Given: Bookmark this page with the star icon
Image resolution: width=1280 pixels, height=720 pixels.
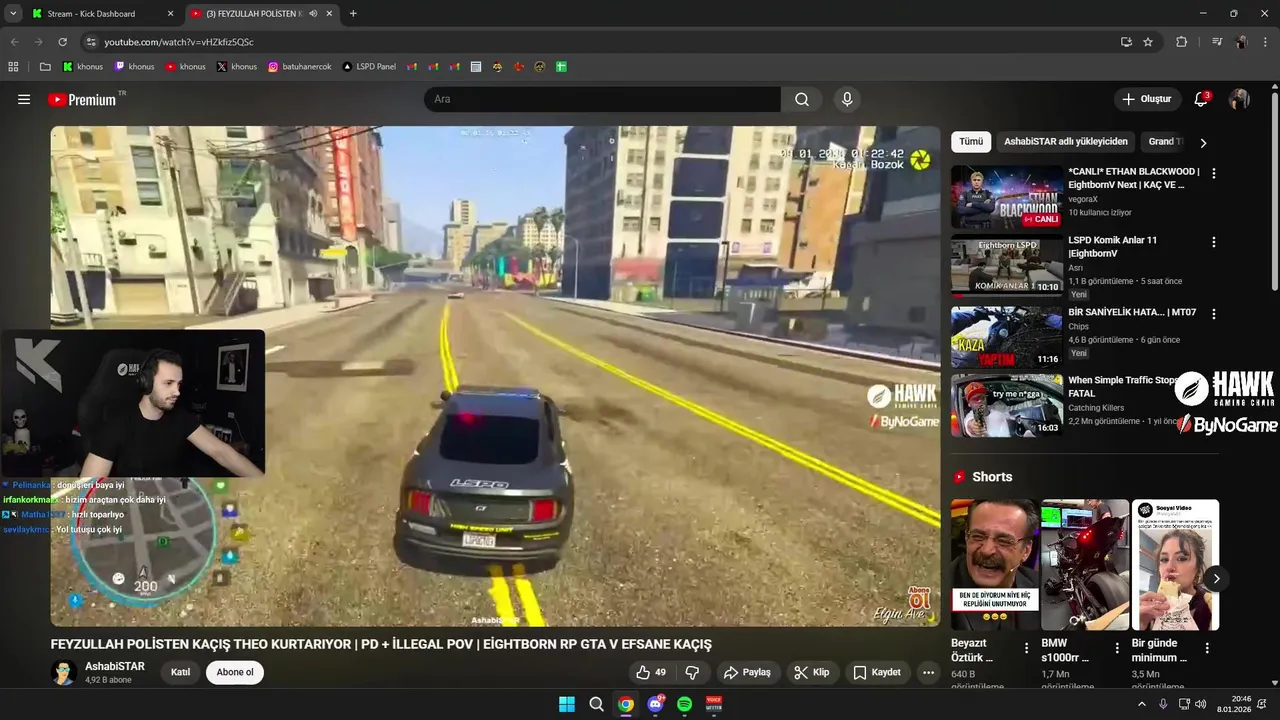Looking at the screenshot, I should click(x=1148, y=42).
